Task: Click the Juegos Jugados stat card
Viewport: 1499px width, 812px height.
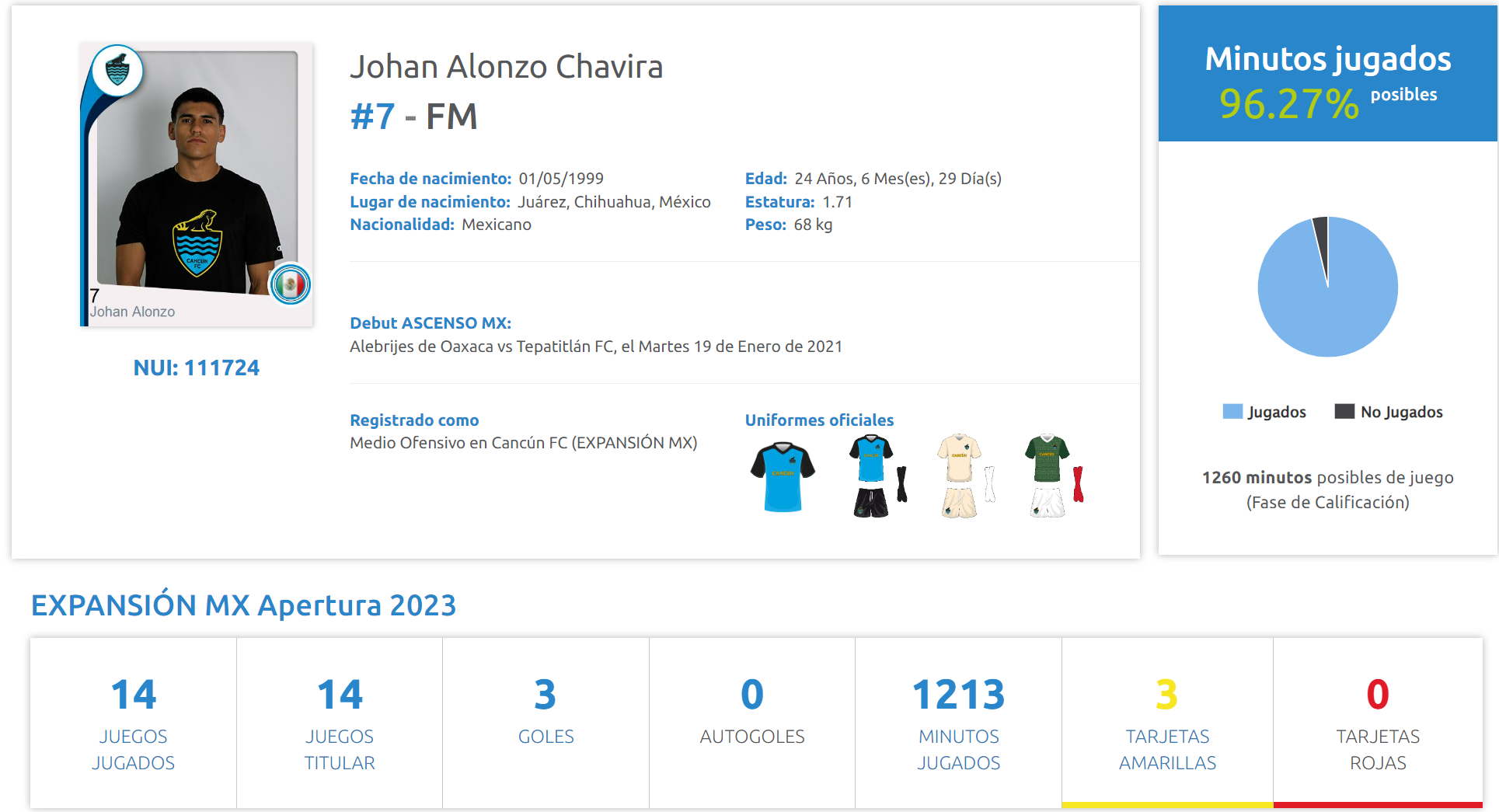Action: [x=133, y=723]
